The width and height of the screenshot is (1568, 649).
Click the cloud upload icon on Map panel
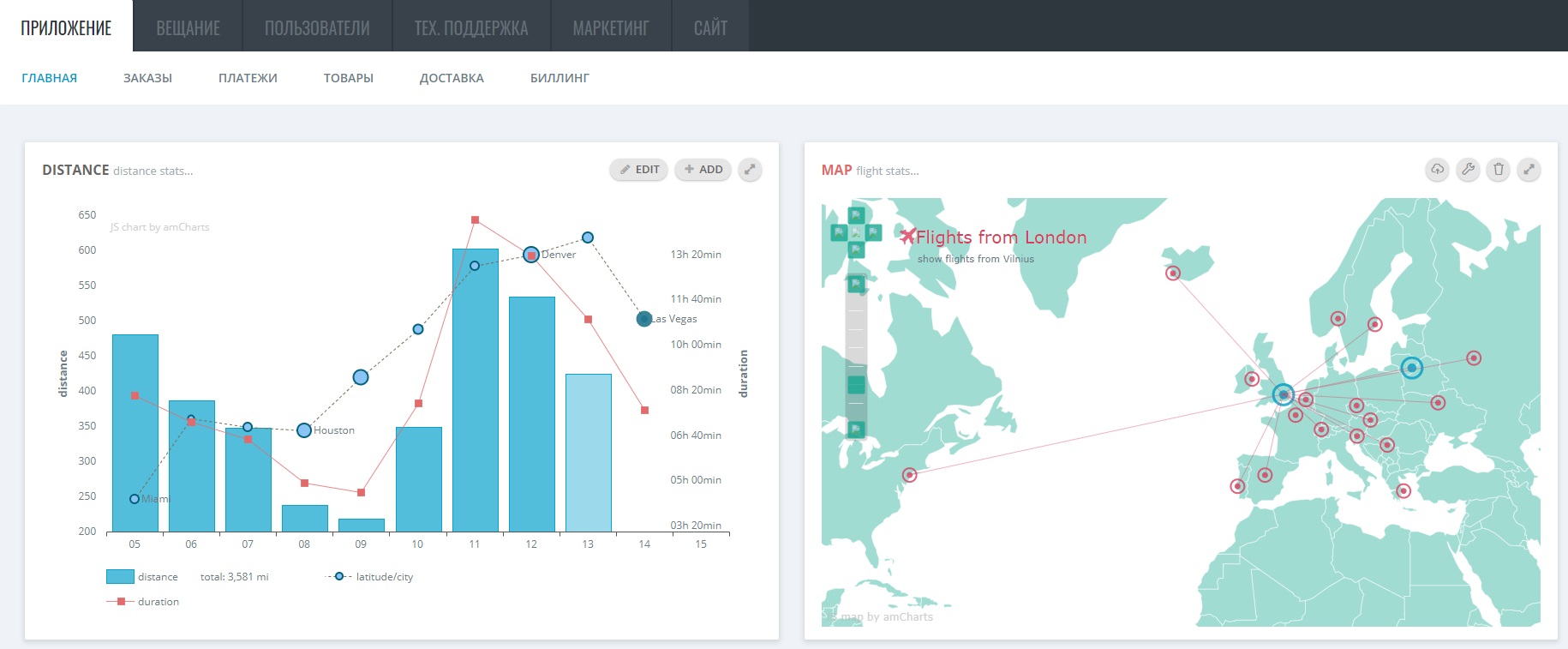click(x=1437, y=170)
